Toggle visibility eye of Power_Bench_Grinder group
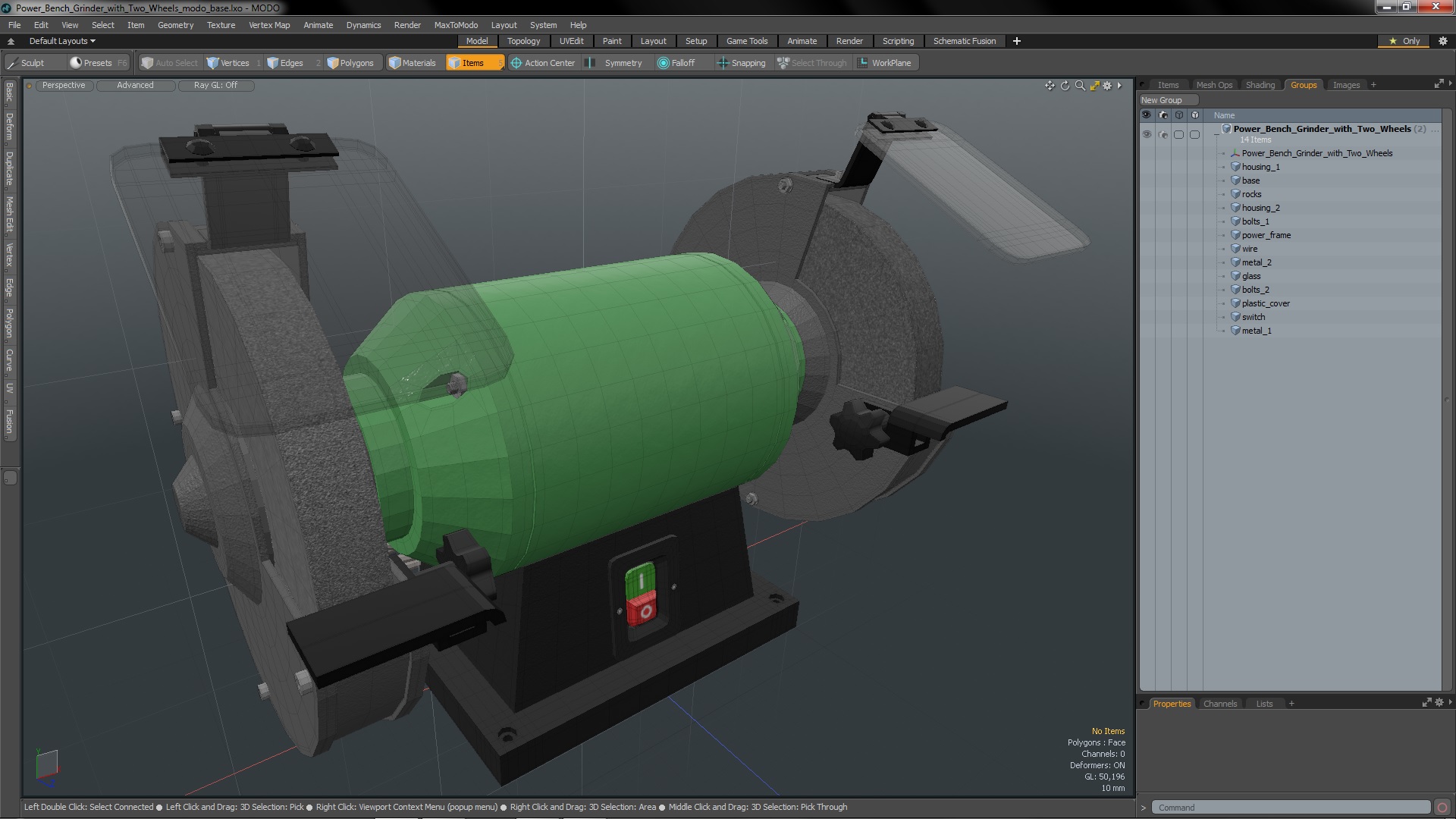1456x819 pixels. pos(1147,134)
